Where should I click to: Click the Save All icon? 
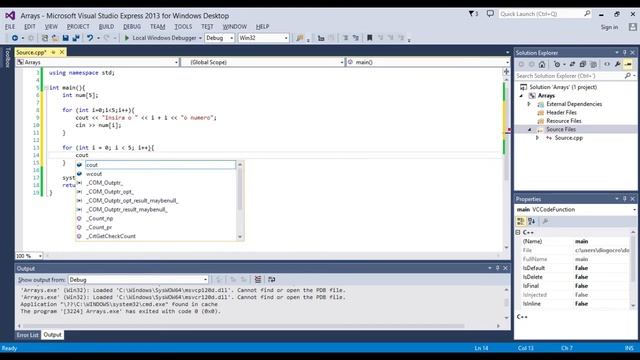coord(76,38)
